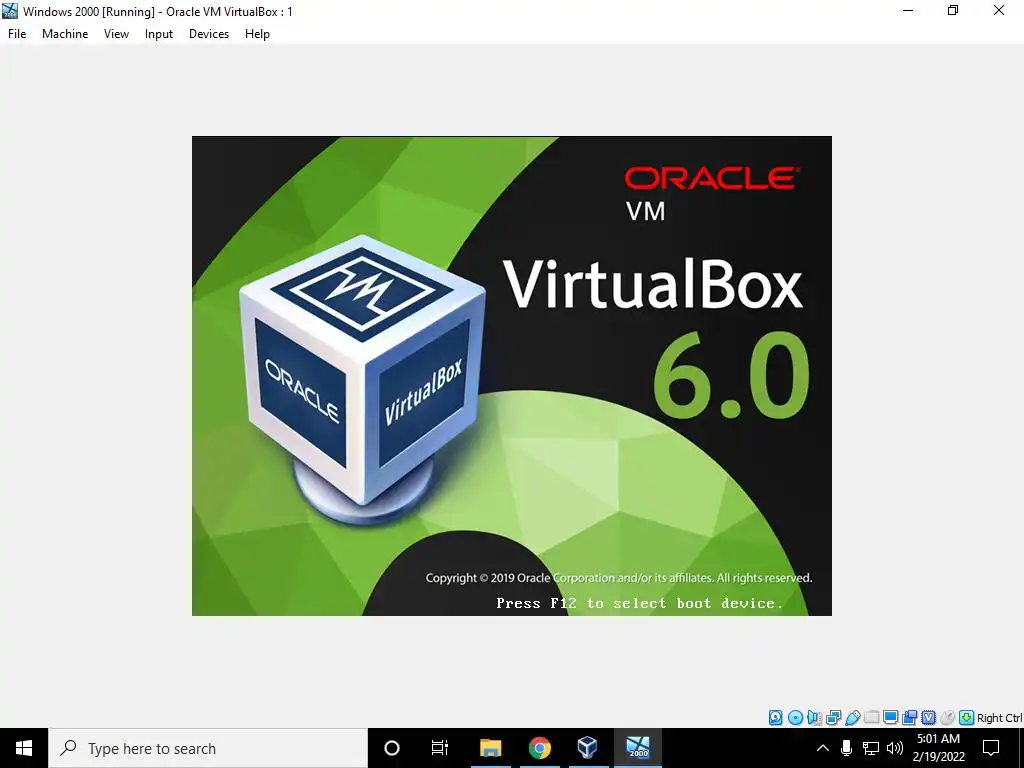The height and width of the screenshot is (768, 1024).
Task: Restore down the VirtualBox VM window
Action: [953, 10]
